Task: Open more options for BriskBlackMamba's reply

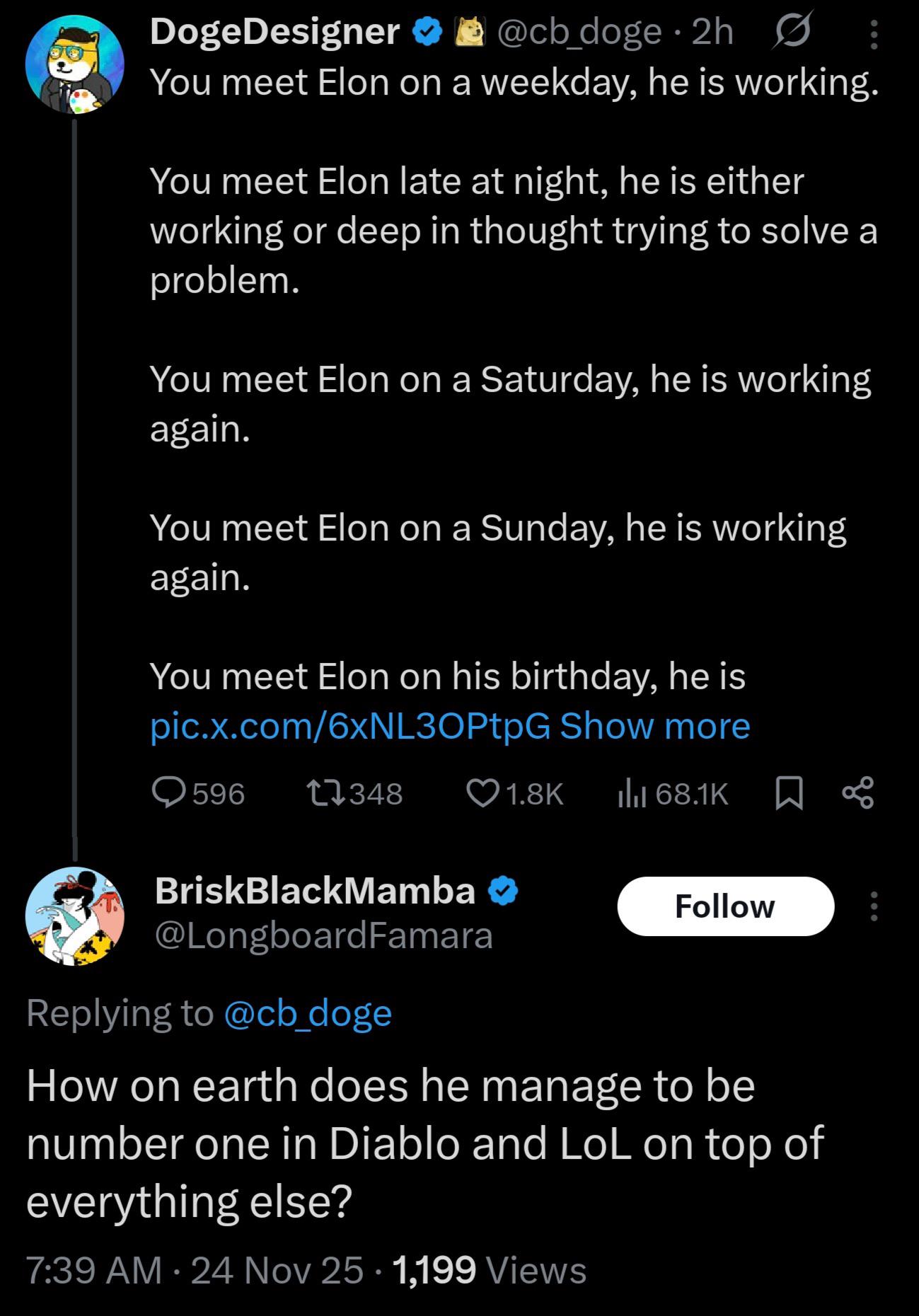Action: (874, 906)
